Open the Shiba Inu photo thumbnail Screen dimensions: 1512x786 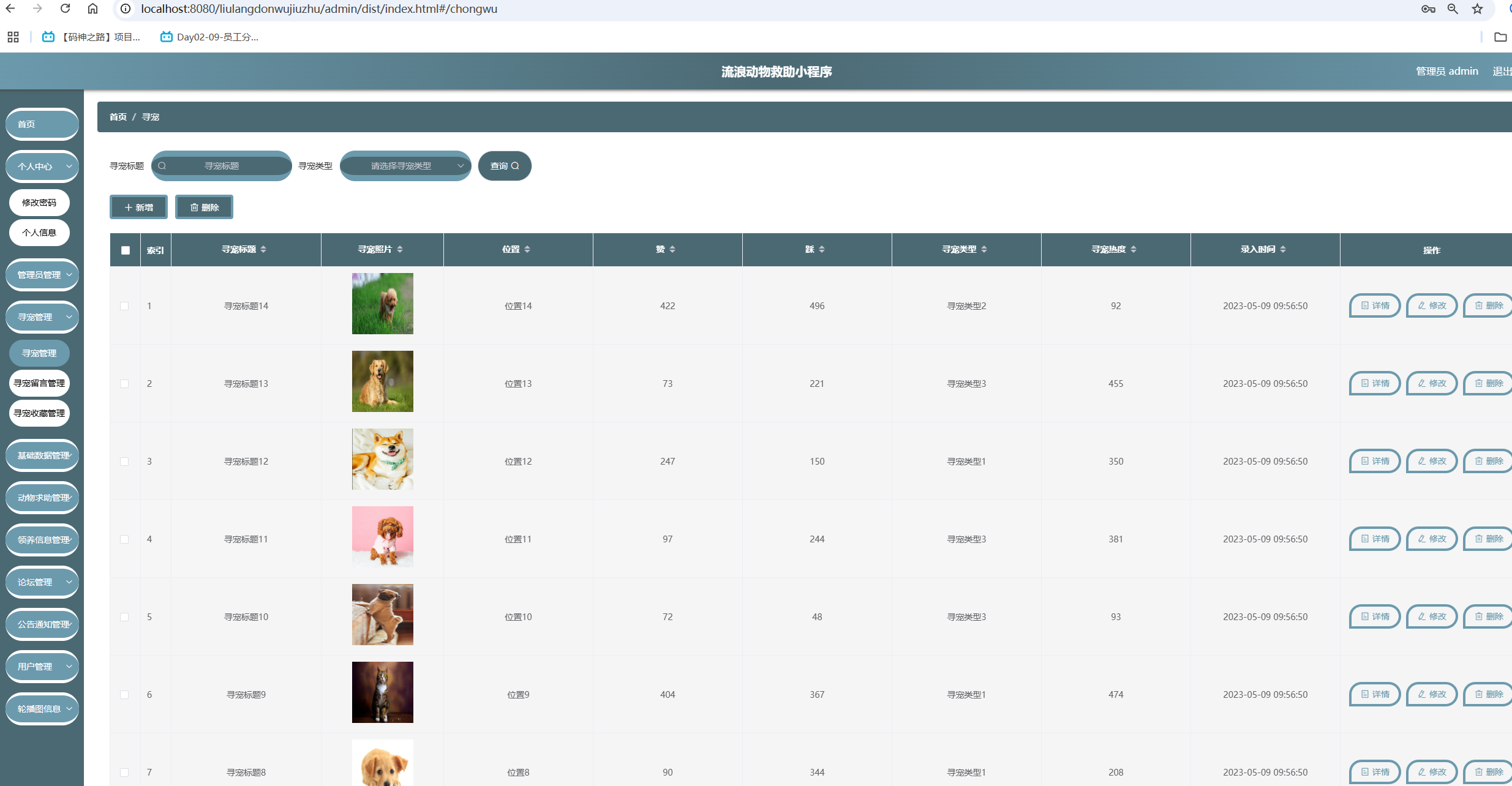pos(382,459)
